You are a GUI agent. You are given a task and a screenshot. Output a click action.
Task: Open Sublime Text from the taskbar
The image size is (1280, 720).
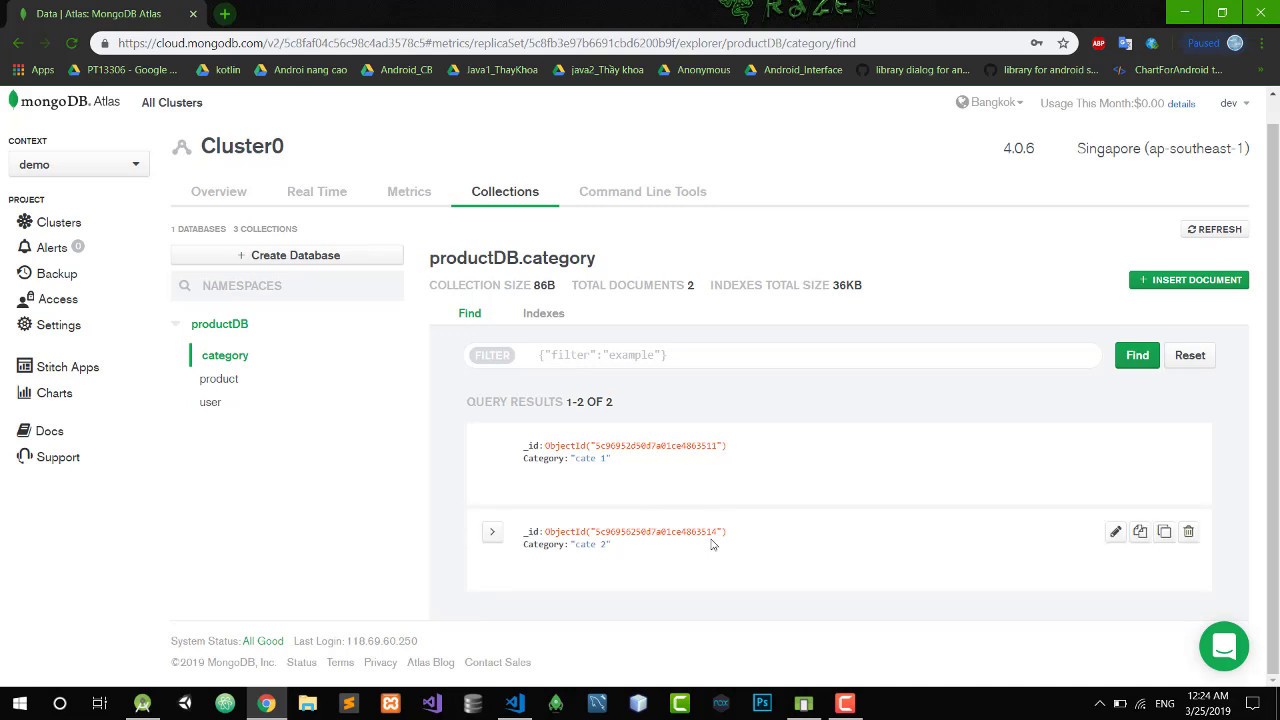tap(349, 703)
